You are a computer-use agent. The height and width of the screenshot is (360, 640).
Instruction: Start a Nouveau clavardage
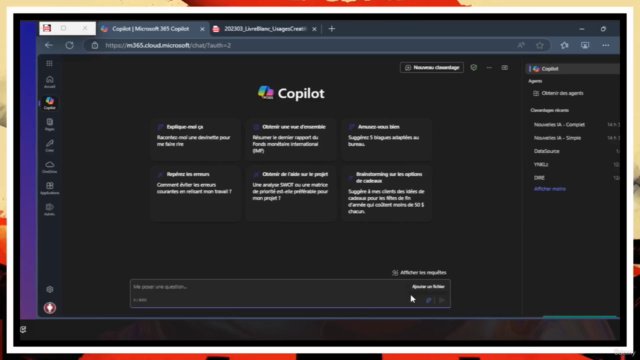(x=432, y=67)
